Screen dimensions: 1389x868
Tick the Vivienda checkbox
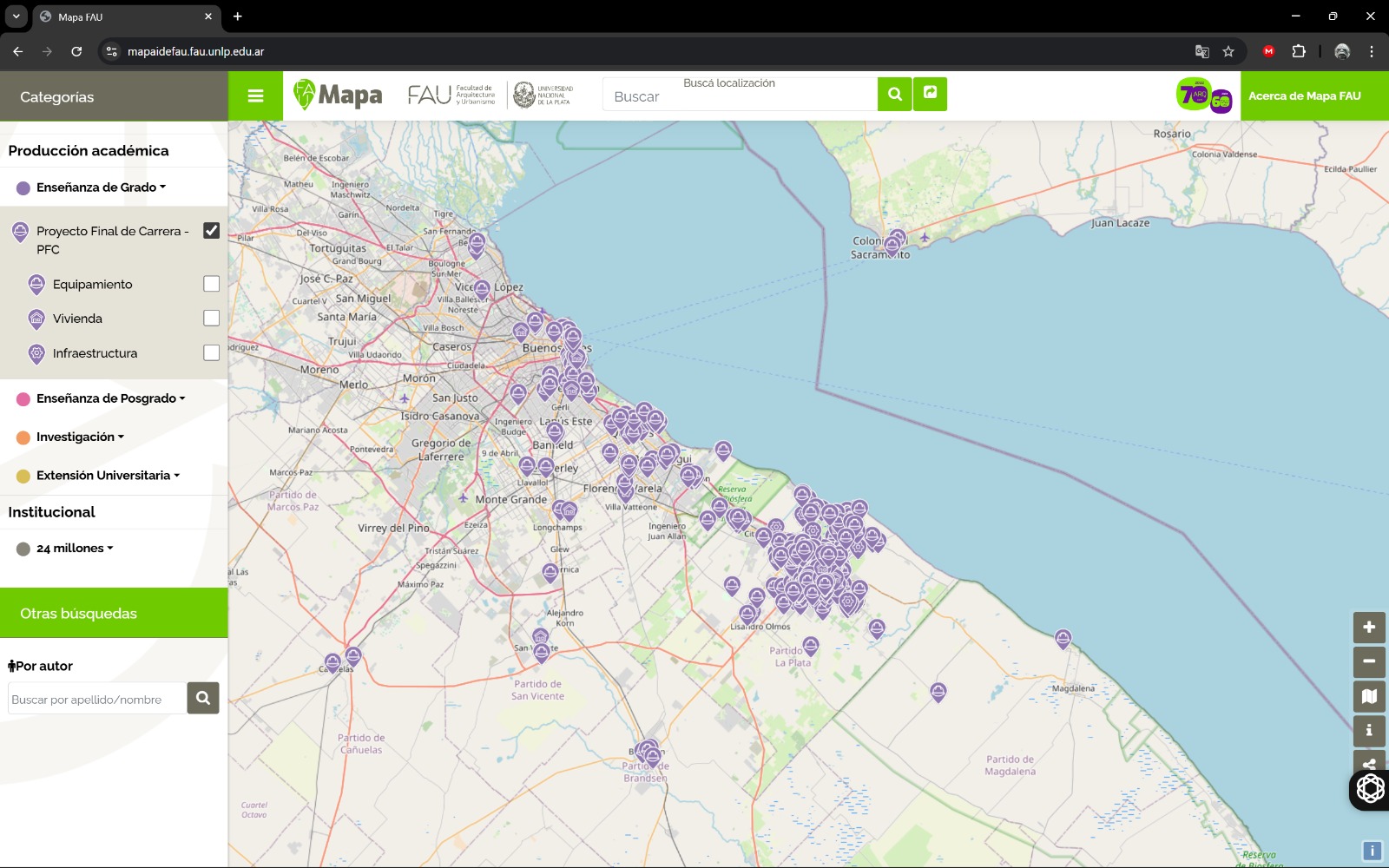[211, 319]
